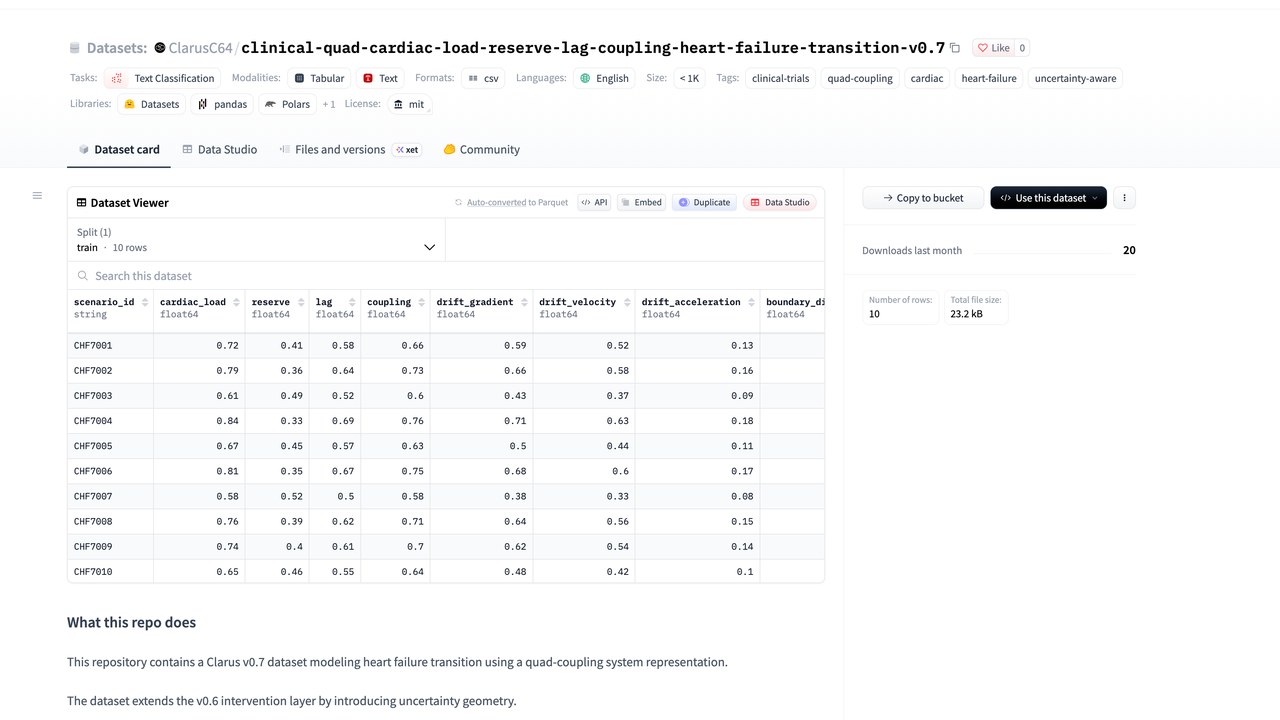Open Data Studio from viewer header
The width and height of the screenshot is (1280, 720).
click(x=780, y=202)
